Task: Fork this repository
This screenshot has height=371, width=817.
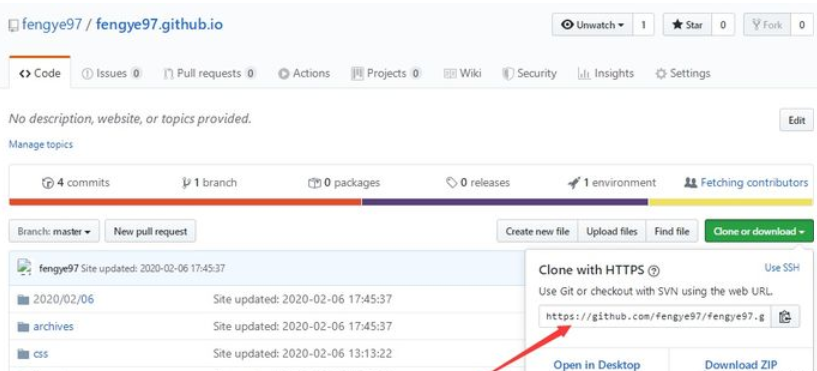Action: [767, 24]
